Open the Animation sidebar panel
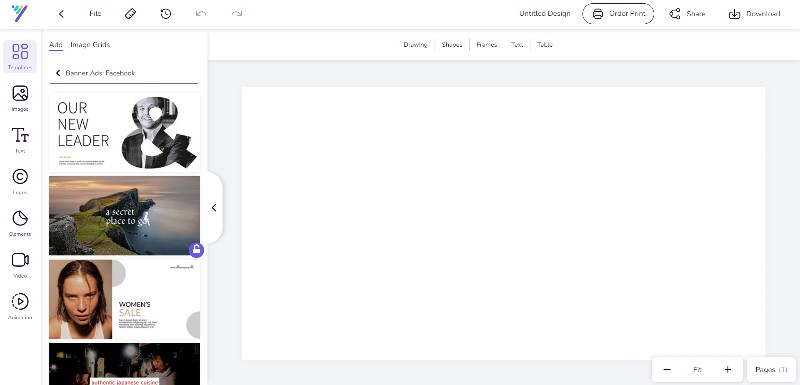Screen dimensions: 800x385 point(20,306)
